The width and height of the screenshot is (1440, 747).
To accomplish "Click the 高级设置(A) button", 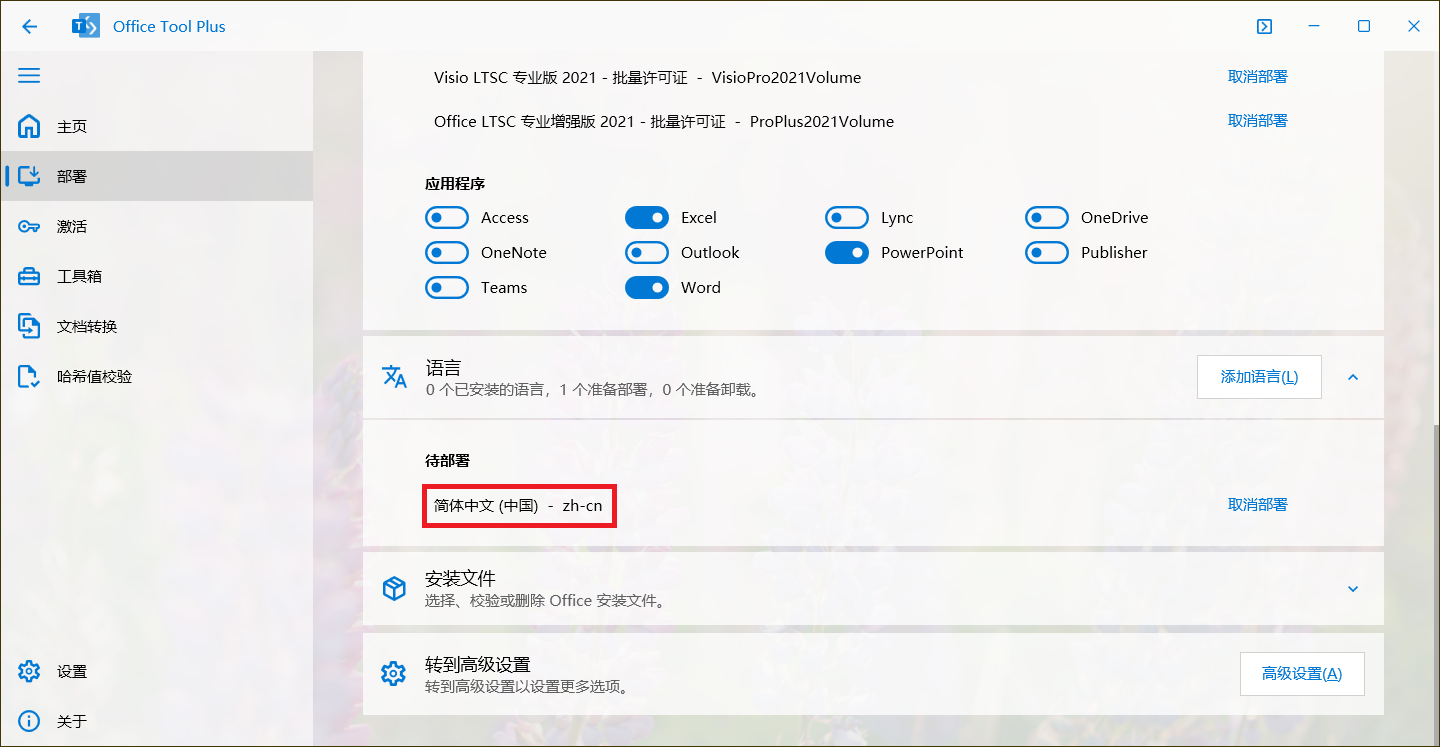I will [1301, 674].
